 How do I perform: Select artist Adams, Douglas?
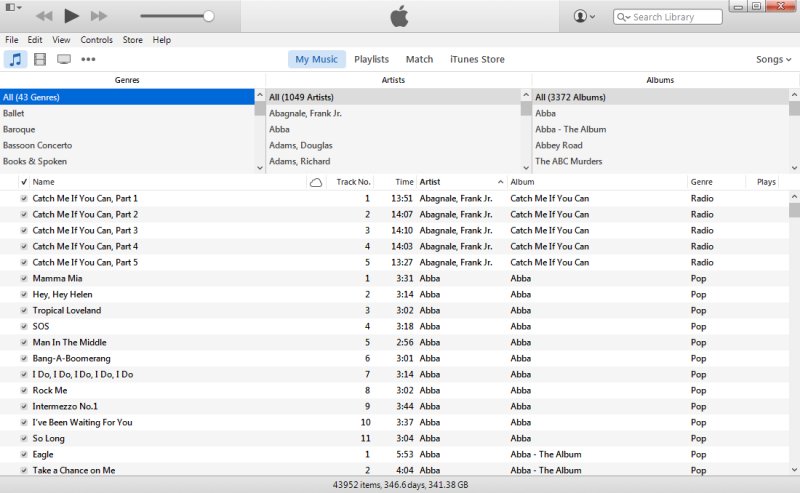393,145
